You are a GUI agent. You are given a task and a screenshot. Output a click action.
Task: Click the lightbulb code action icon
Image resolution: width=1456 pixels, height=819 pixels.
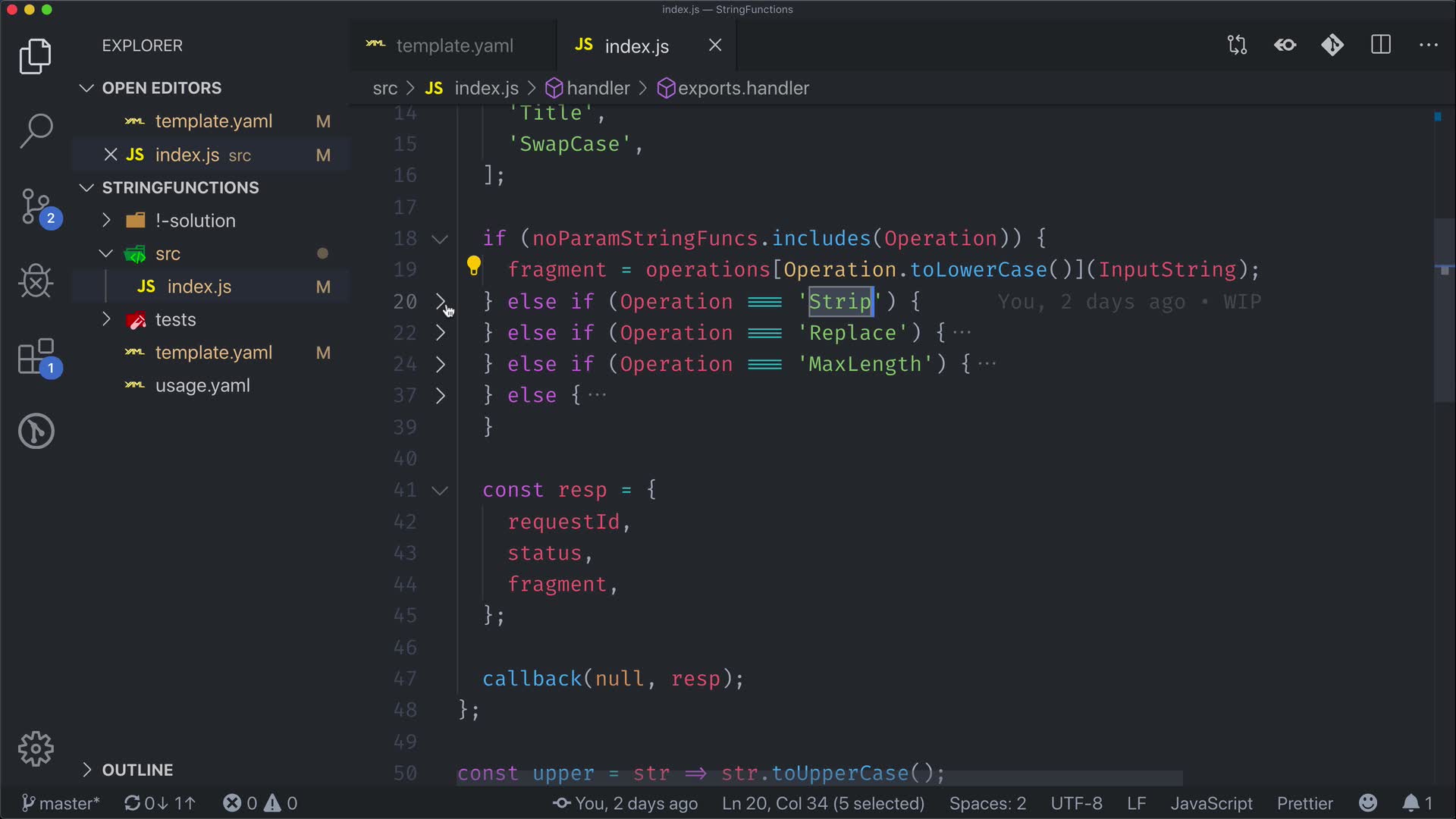click(473, 266)
